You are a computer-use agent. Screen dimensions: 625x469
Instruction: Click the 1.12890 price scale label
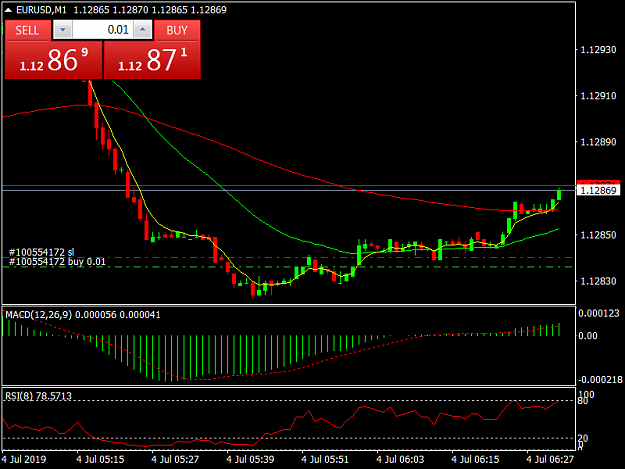598,142
